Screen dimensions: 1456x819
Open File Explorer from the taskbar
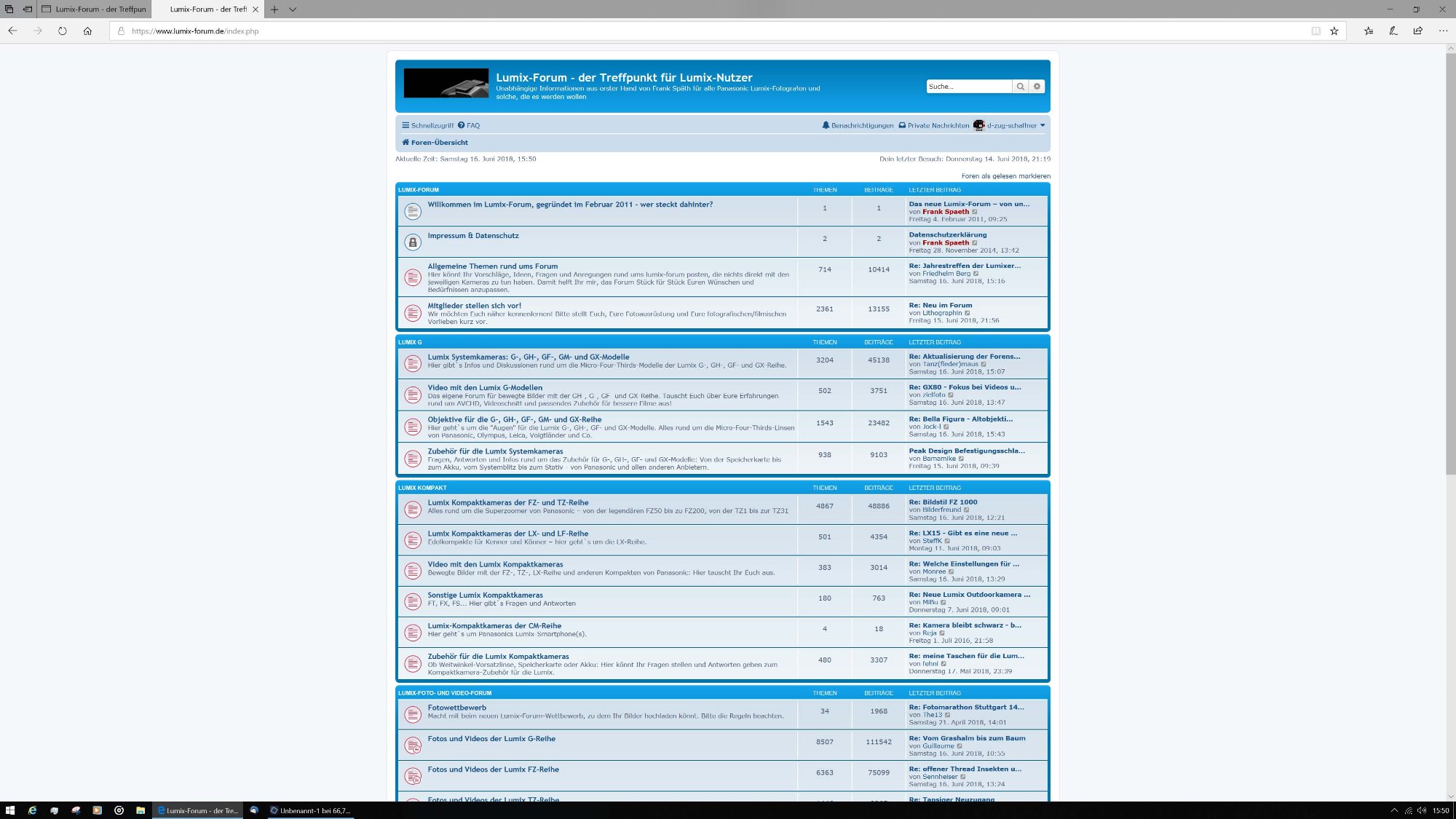click(141, 810)
